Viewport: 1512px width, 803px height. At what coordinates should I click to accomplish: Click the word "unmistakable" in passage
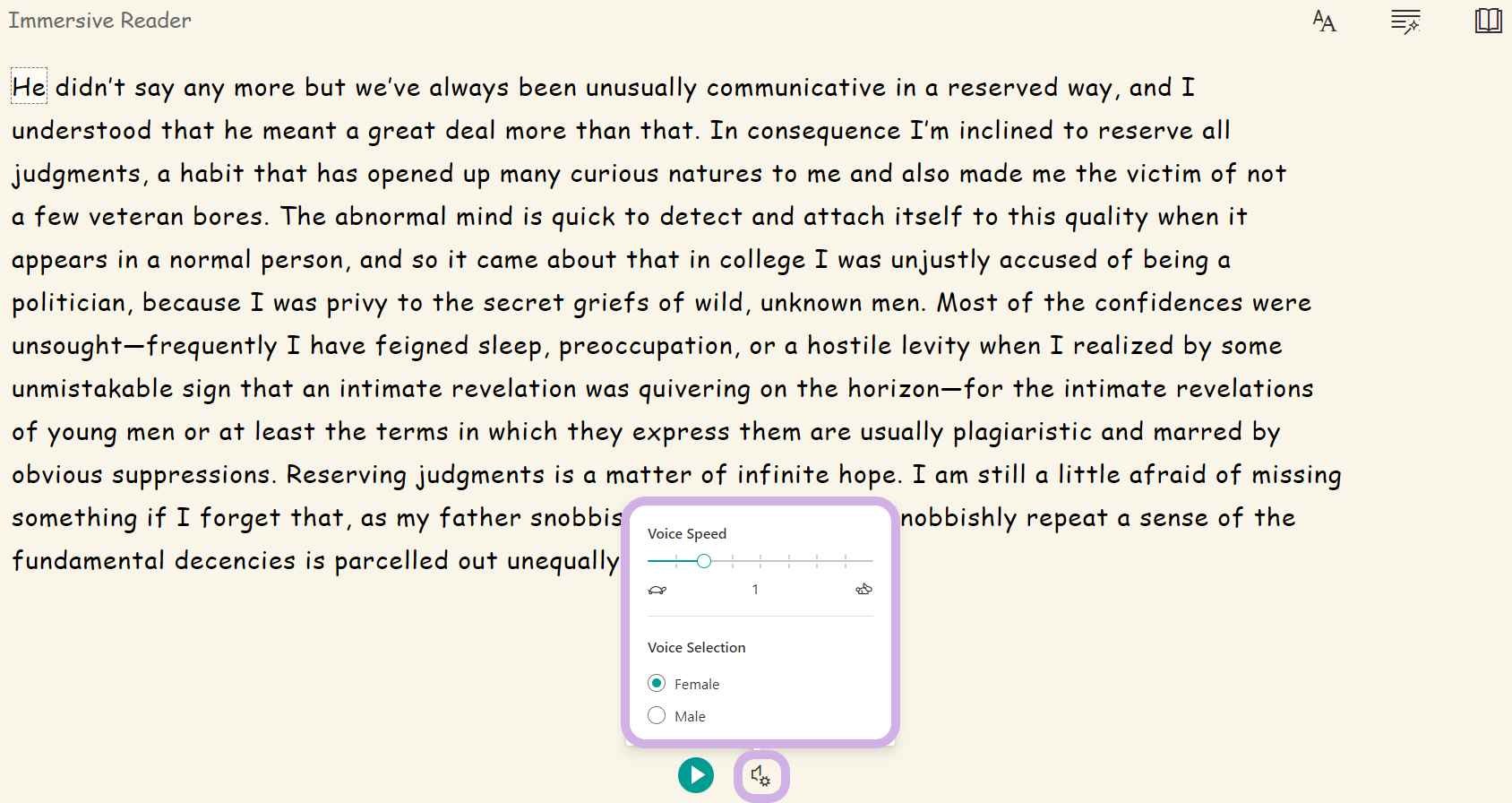tap(92, 388)
